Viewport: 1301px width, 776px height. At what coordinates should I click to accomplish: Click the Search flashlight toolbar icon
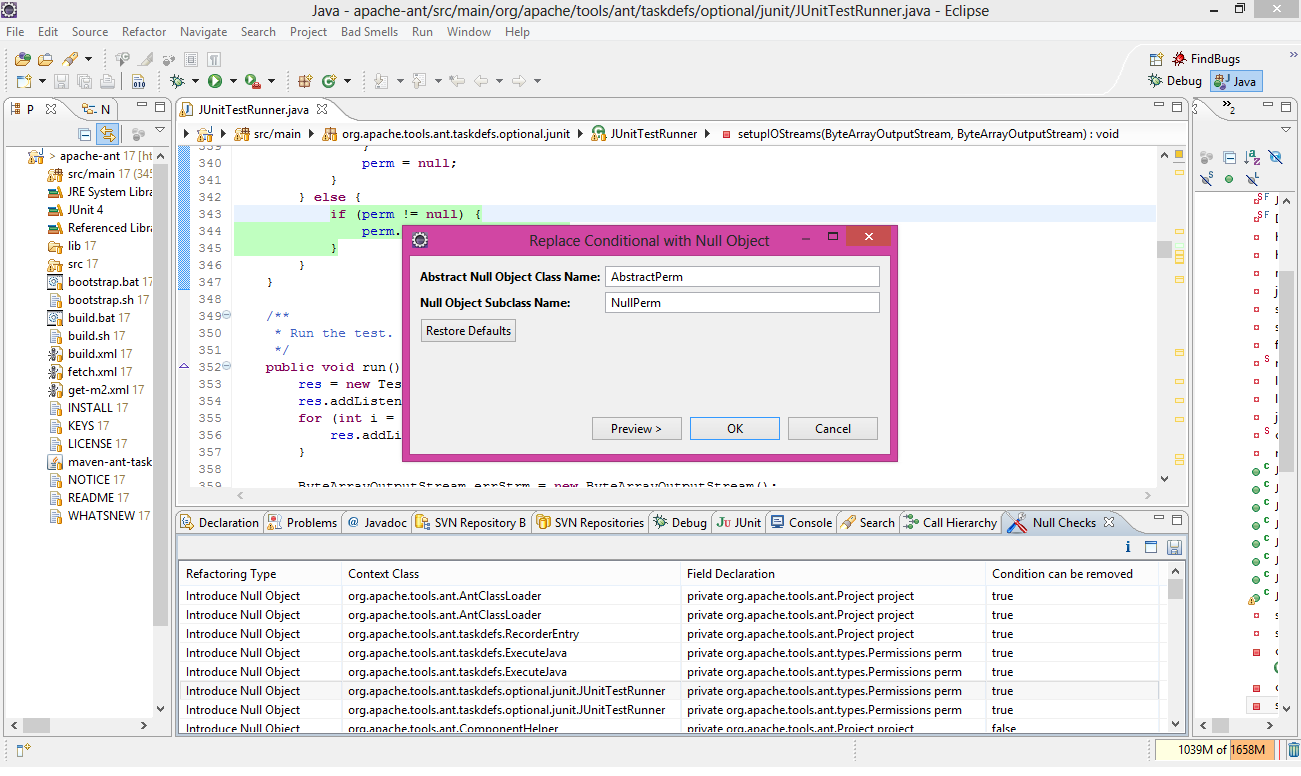tap(70, 59)
